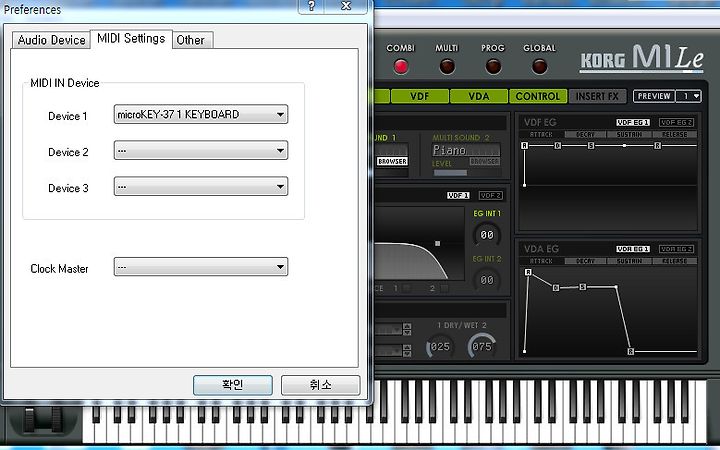Viewport: 720px width, 450px height.
Task: Confirm Preferences with the 확인 button
Action: 233,385
